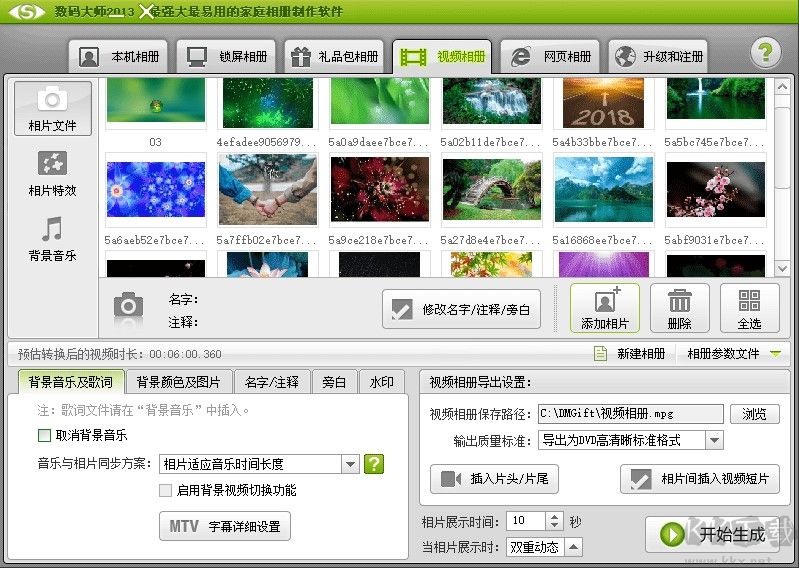This screenshot has height=568, width=799.
Task: Click the 删除 trash button
Action: point(679,308)
